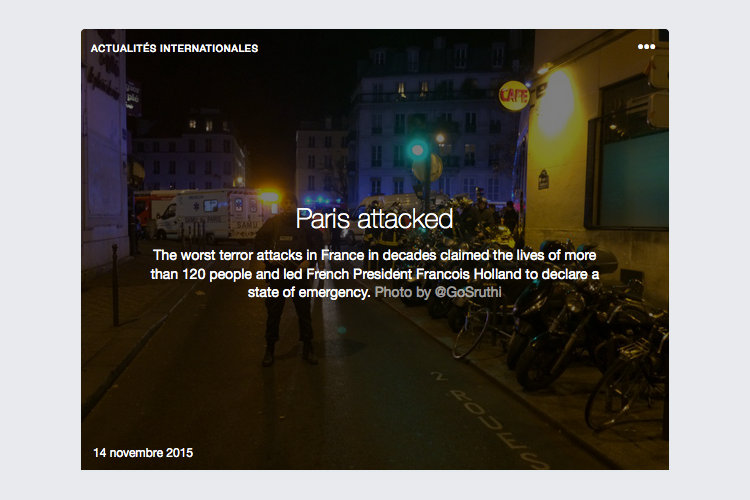
Task: Click the gray page background outside the card
Action: pyautogui.click(x=40, y=249)
